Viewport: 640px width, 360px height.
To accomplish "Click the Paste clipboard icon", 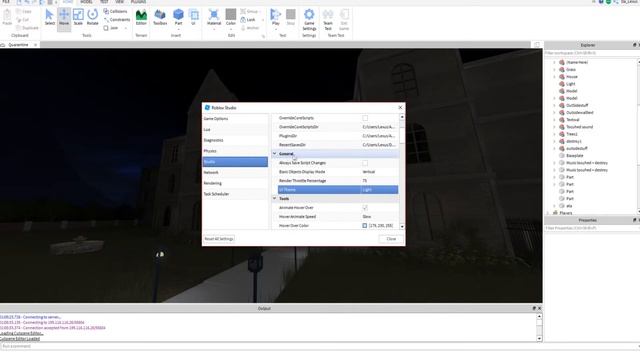I will [x=7, y=18].
